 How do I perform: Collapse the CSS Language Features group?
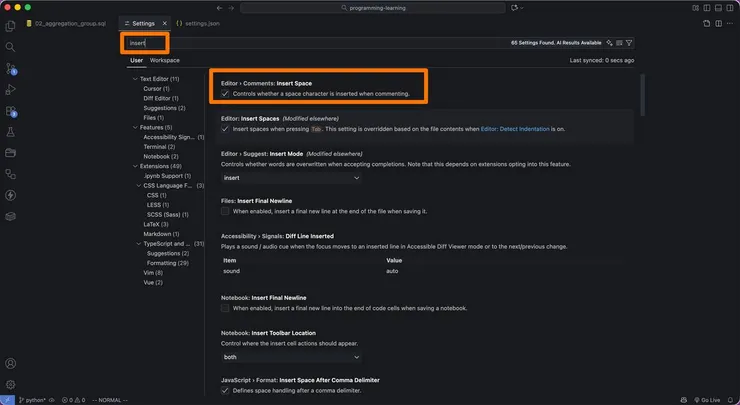tap(138, 186)
